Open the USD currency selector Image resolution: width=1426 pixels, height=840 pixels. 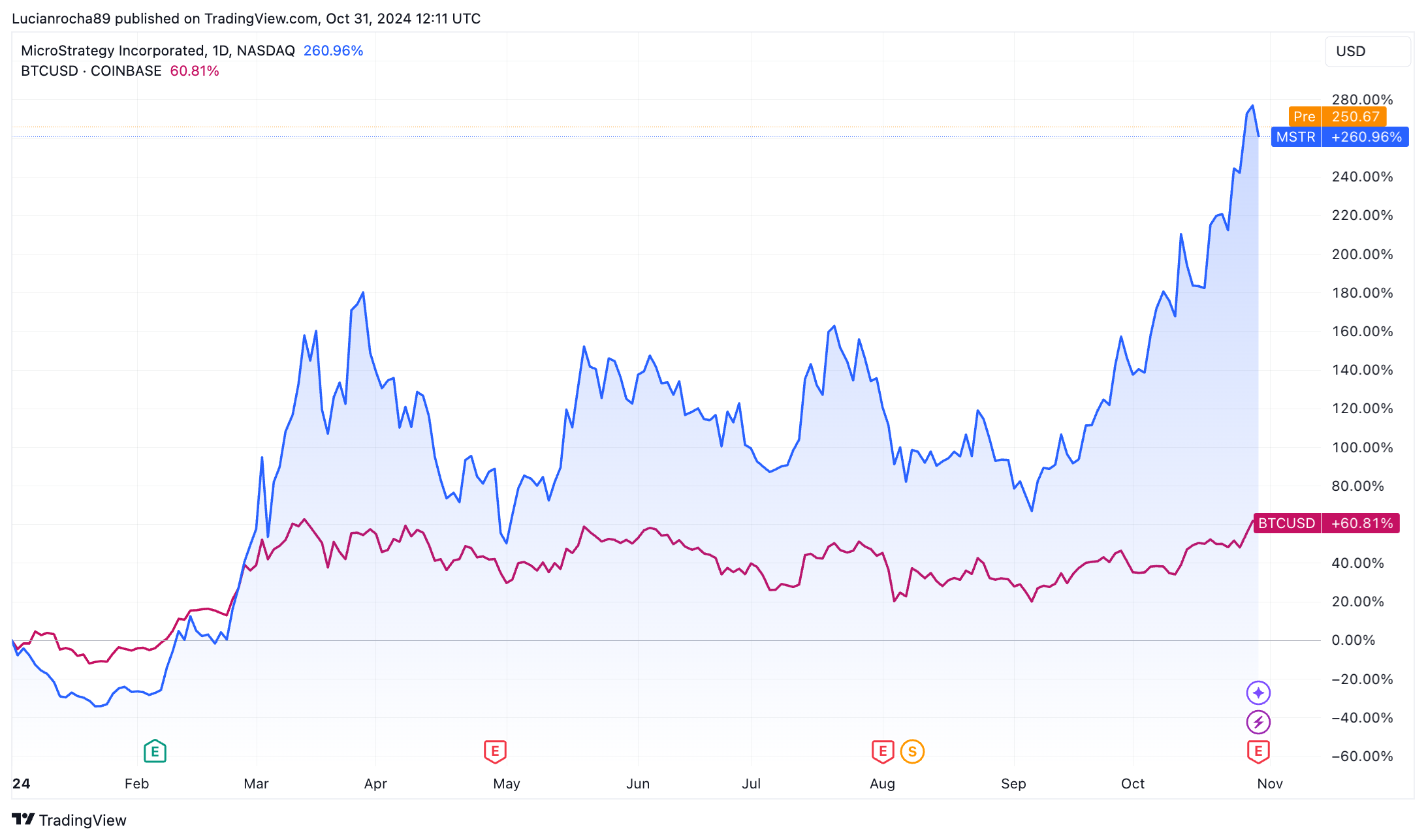[x=1367, y=52]
